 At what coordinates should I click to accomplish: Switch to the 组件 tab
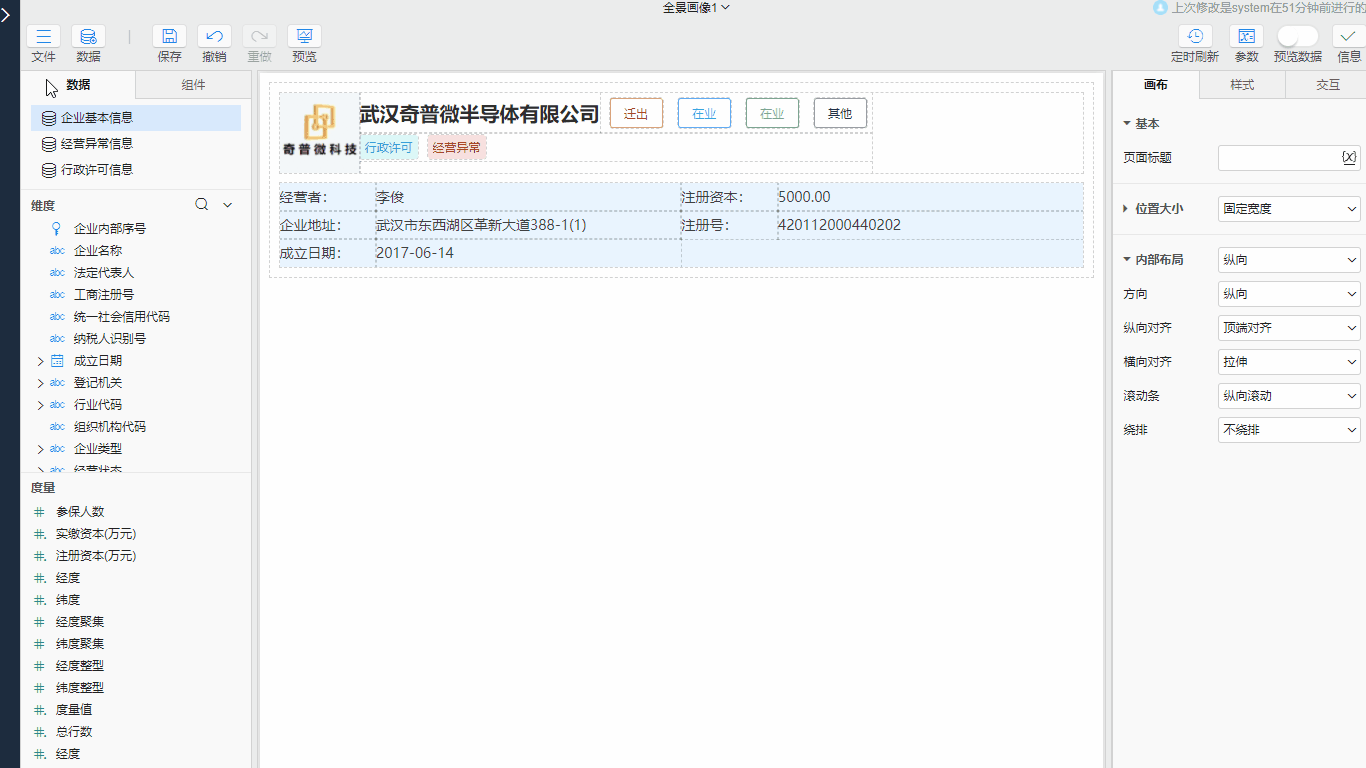coord(193,85)
